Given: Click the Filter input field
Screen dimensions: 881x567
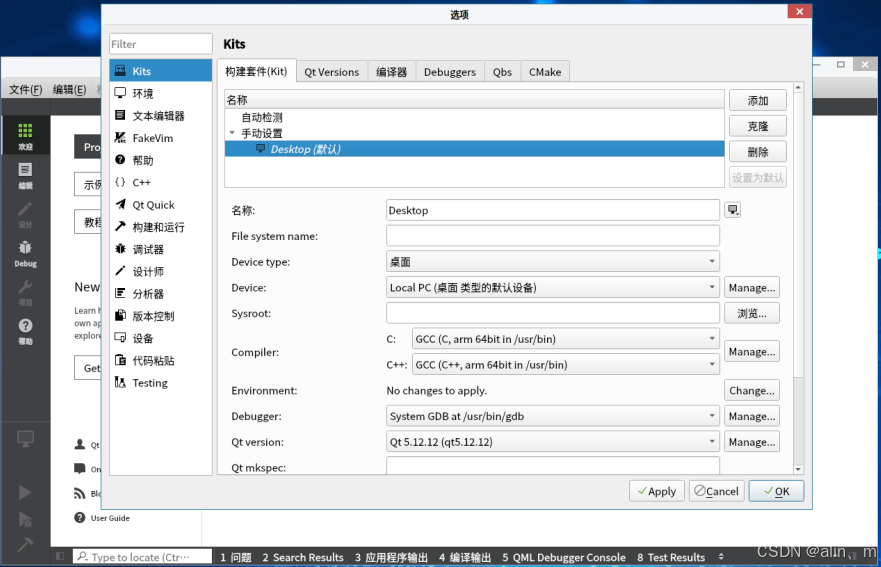Looking at the screenshot, I should [x=161, y=44].
